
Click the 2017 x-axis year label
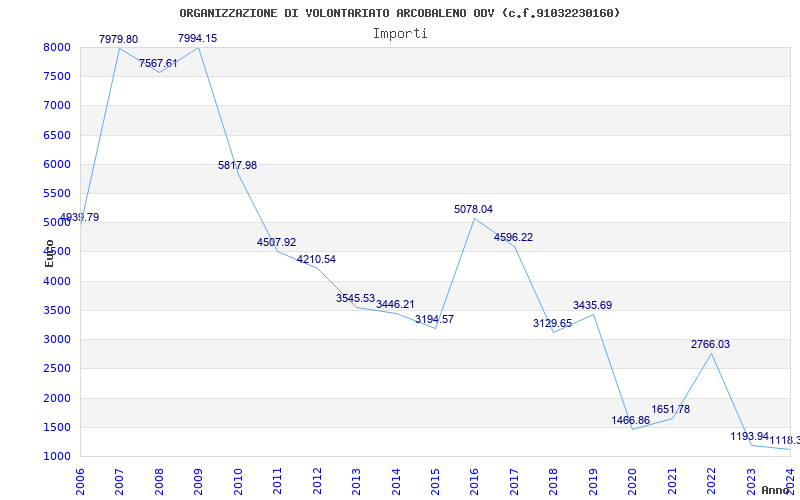[514, 481]
